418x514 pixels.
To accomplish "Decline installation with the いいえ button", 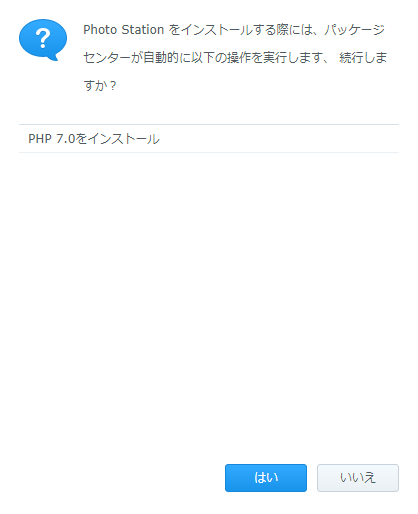I will tap(358, 478).
